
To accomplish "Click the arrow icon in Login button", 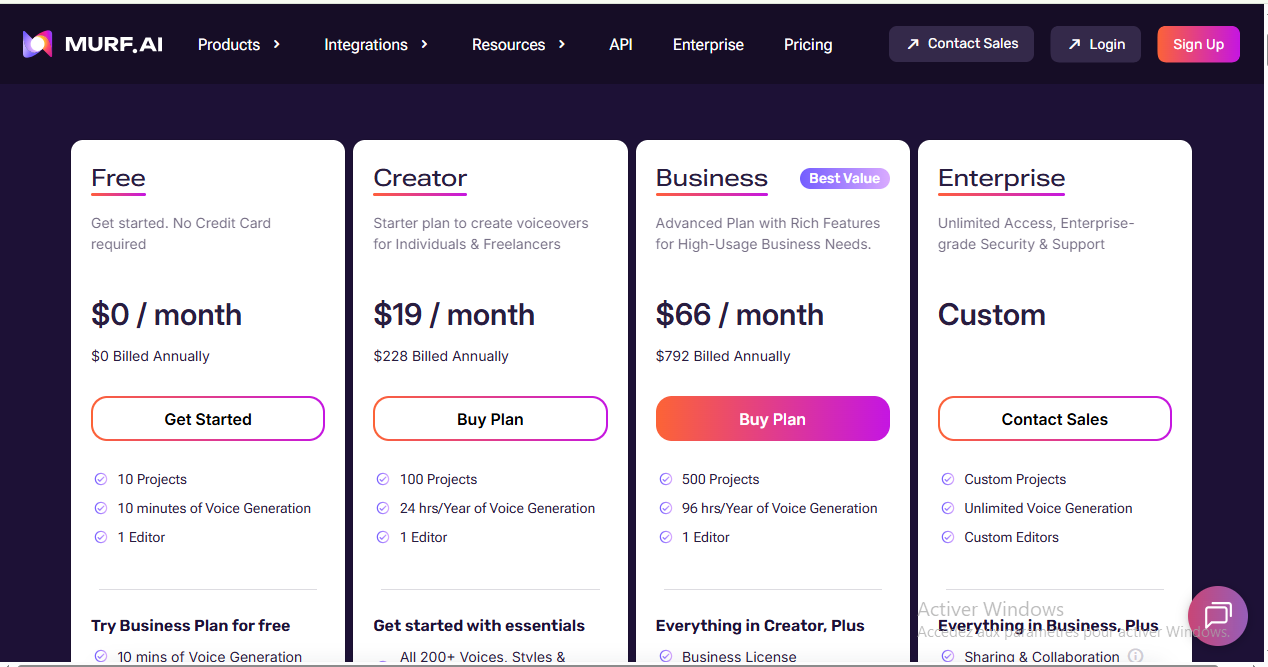I will 1074,44.
